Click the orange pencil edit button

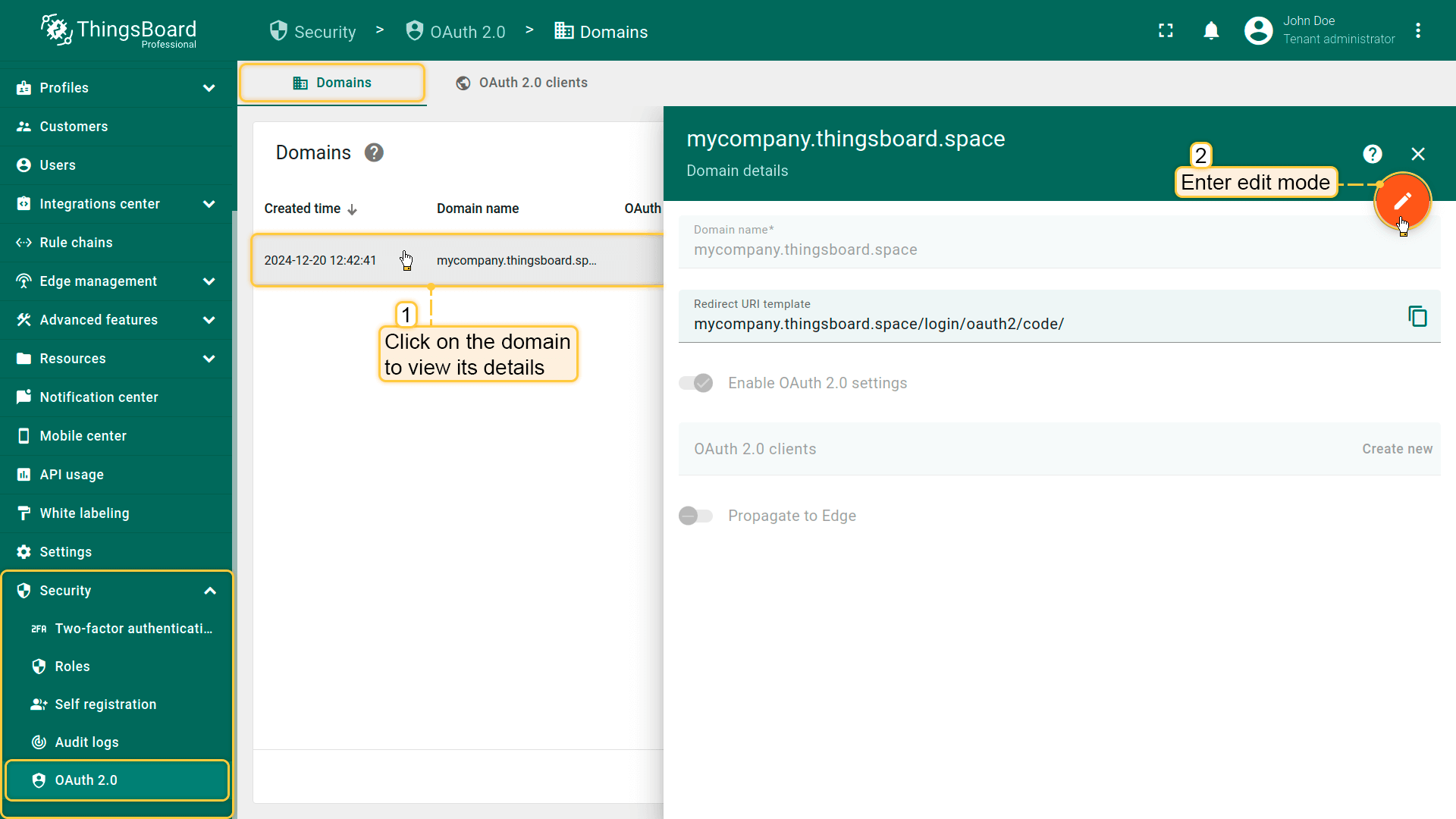pyautogui.click(x=1401, y=201)
